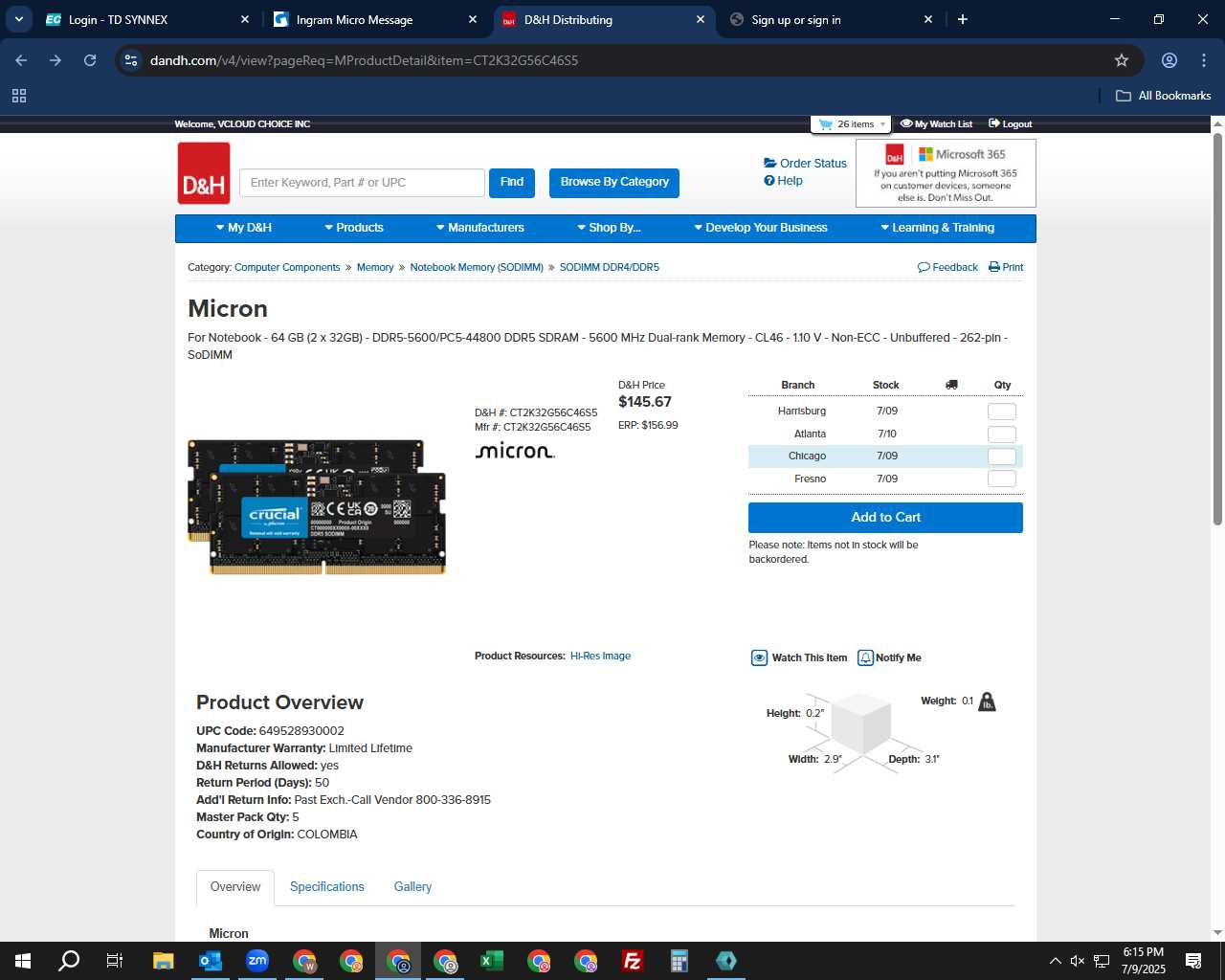This screenshot has height=980, width=1225.
Task: Open Notebook Memory (SODIMM) breadcrumb
Action: (477, 268)
